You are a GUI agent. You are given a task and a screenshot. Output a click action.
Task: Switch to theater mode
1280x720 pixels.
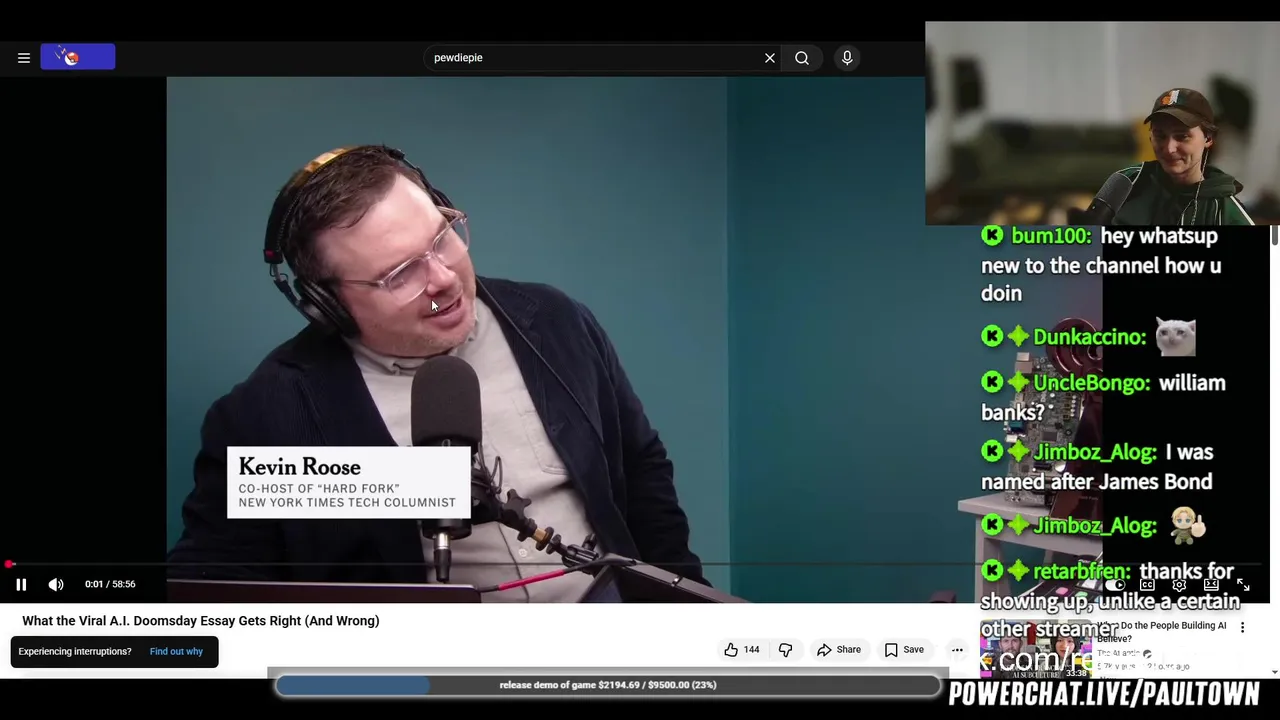pos(1211,585)
